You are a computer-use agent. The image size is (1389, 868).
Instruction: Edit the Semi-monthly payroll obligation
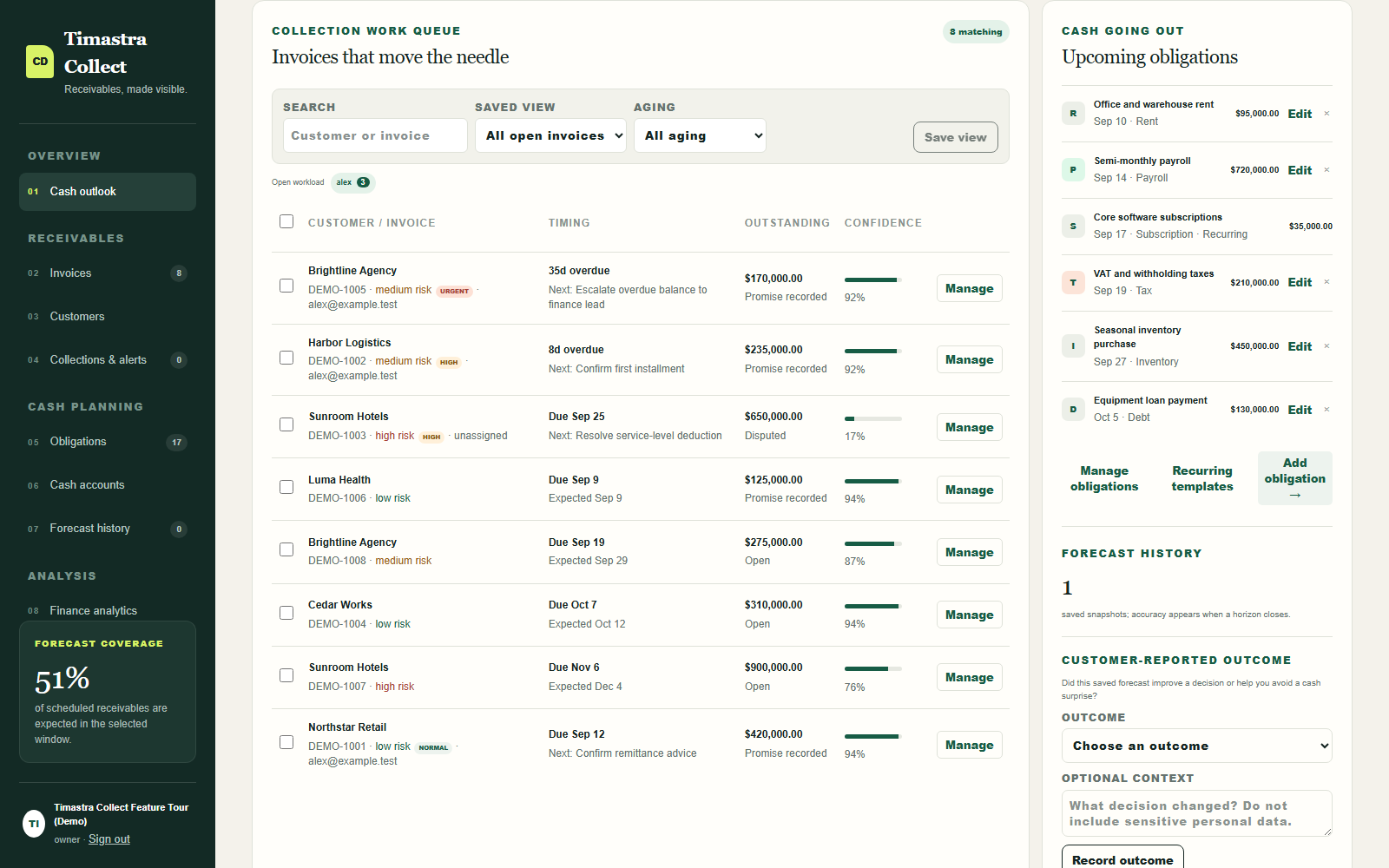point(1300,170)
